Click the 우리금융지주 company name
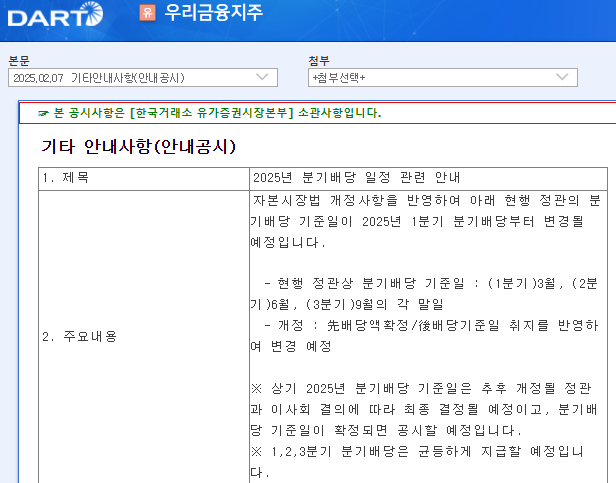The width and height of the screenshot is (616, 483). [x=213, y=13]
